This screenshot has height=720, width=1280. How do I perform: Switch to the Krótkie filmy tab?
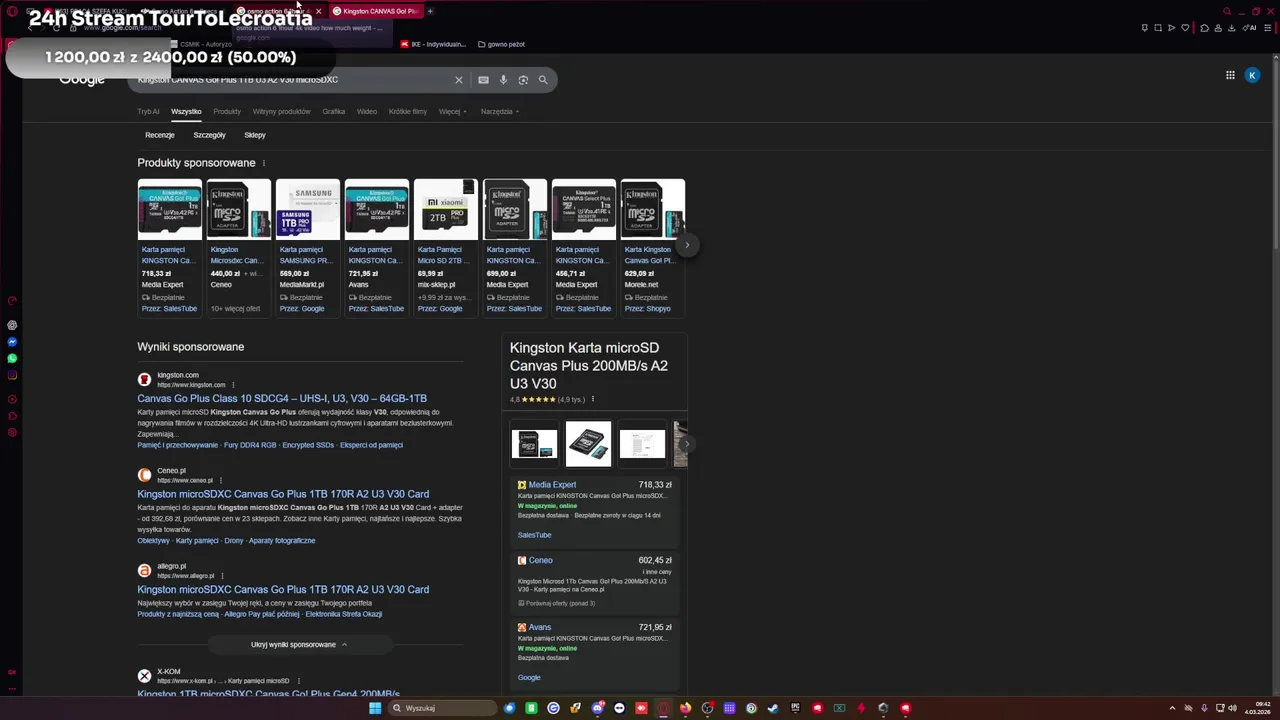408,111
